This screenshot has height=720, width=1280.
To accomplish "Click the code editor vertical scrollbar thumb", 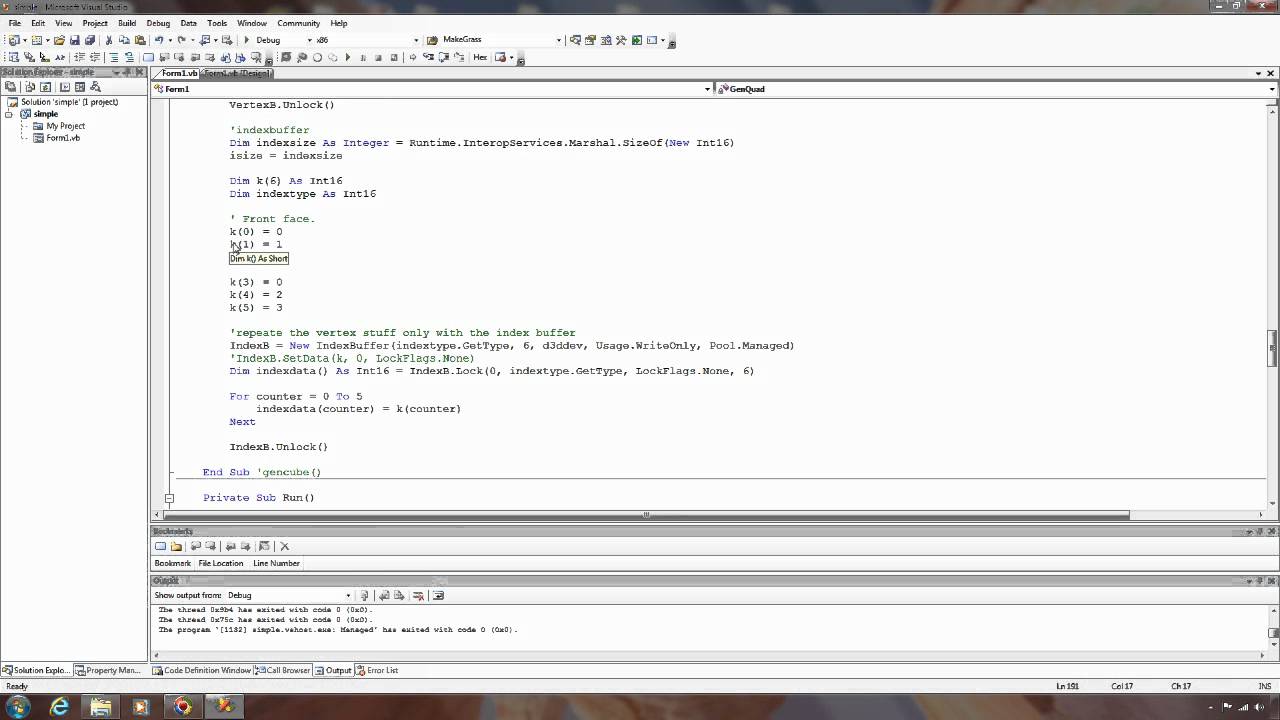I will click(1272, 348).
